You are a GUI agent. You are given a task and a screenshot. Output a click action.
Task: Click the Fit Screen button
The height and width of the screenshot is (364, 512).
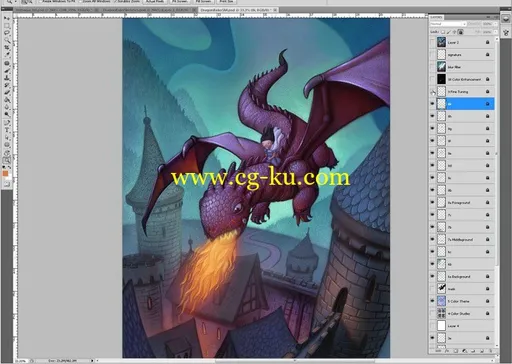coord(179,2)
